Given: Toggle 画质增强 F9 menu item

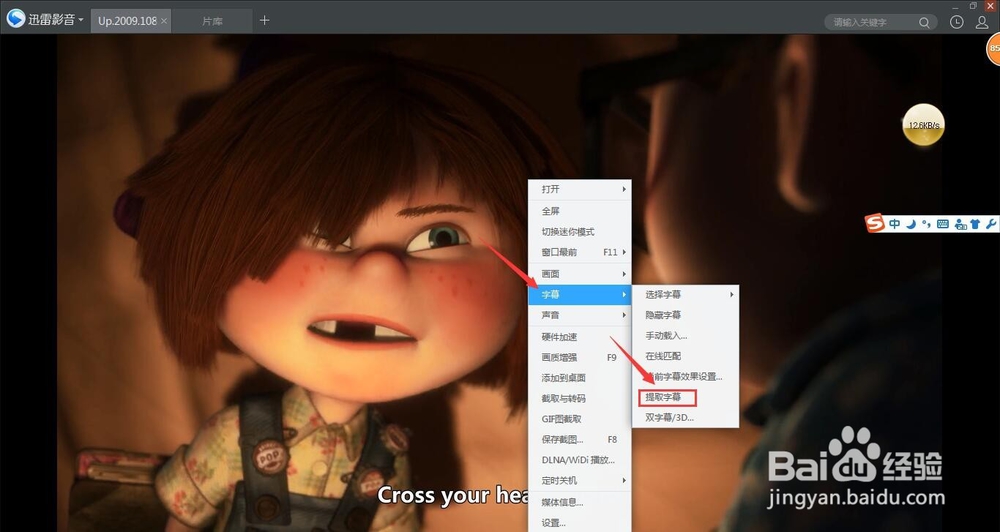Looking at the screenshot, I should [580, 357].
